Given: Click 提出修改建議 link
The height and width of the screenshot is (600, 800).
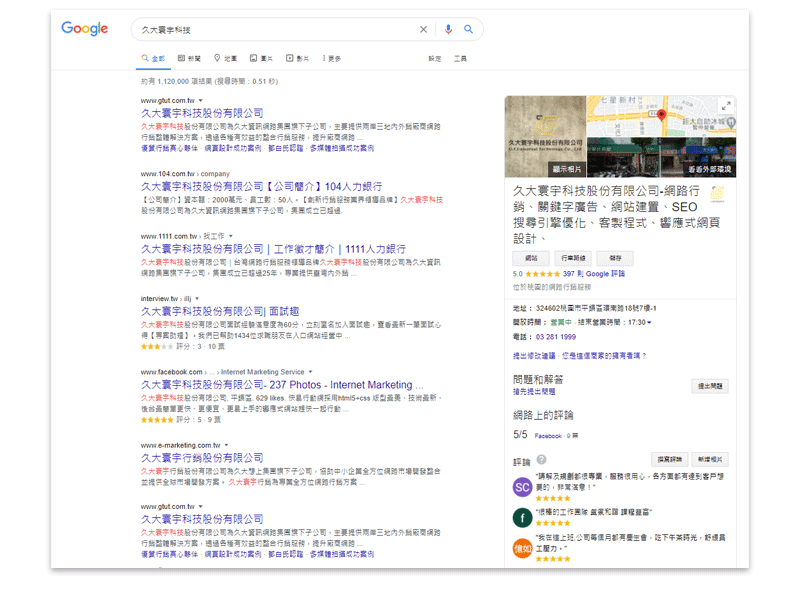Looking at the screenshot, I should pyautogui.click(x=534, y=356).
